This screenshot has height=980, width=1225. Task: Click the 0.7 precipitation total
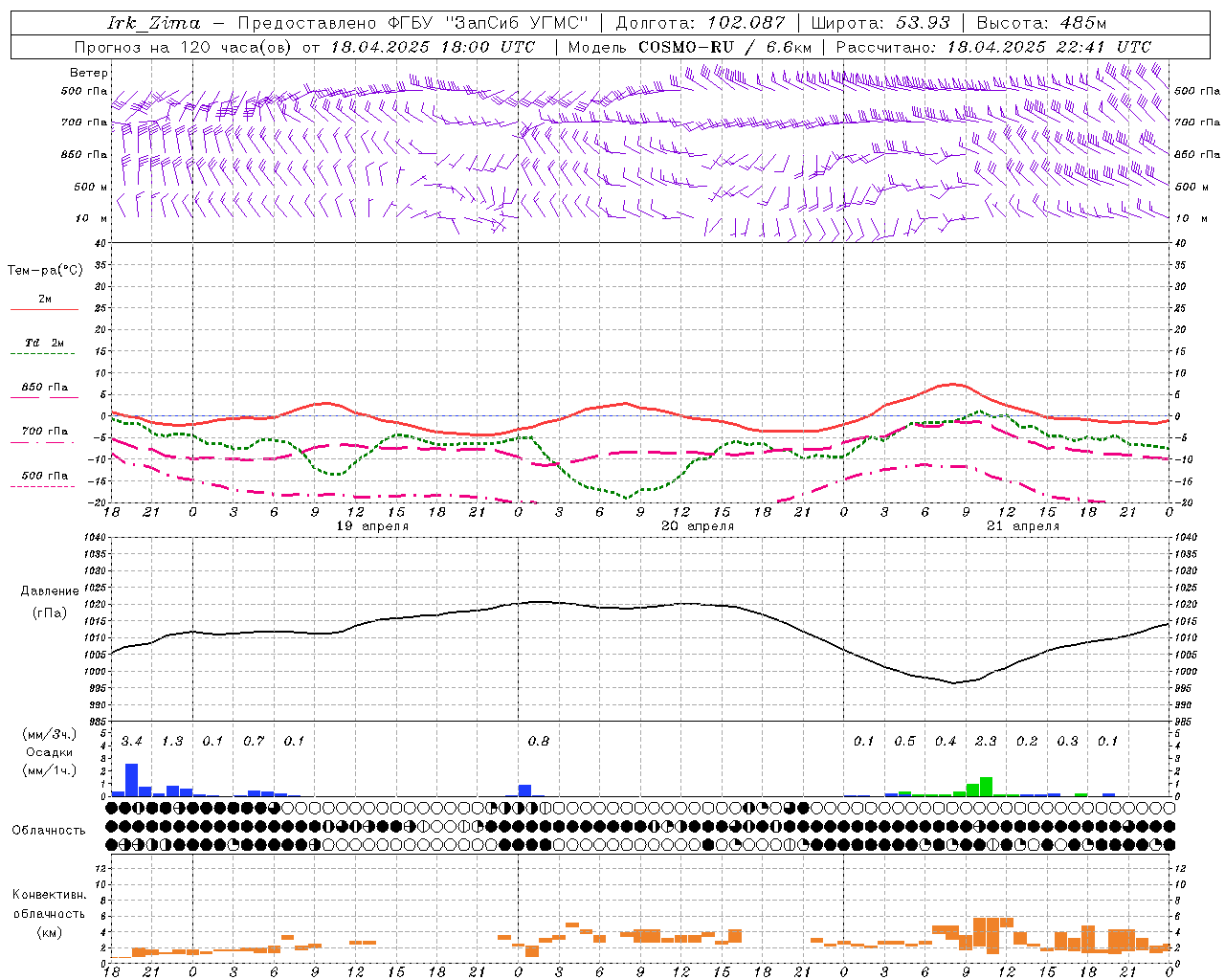click(254, 741)
